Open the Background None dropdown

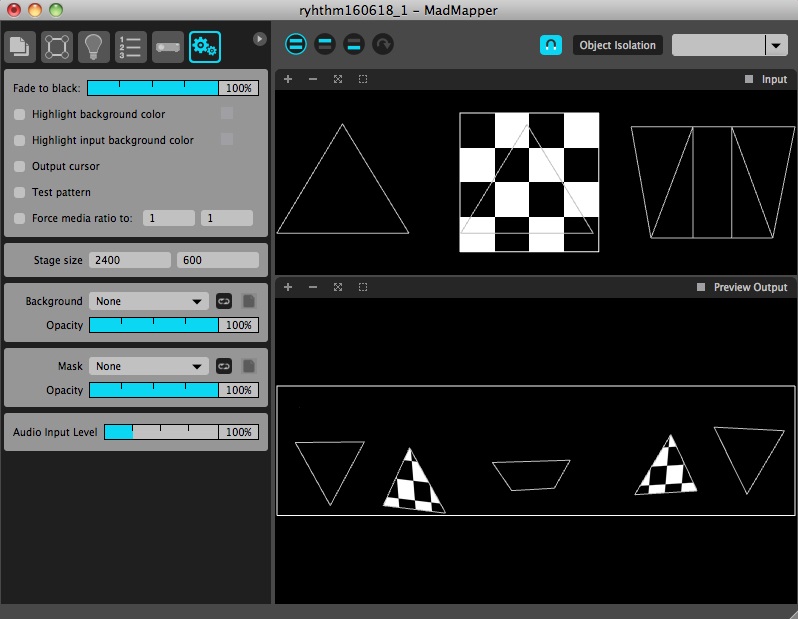(148, 301)
